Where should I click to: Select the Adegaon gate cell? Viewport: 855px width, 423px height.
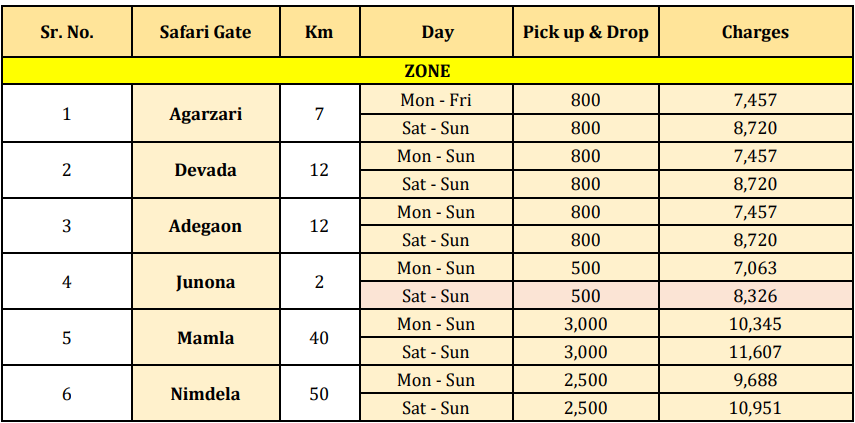[x=206, y=226]
